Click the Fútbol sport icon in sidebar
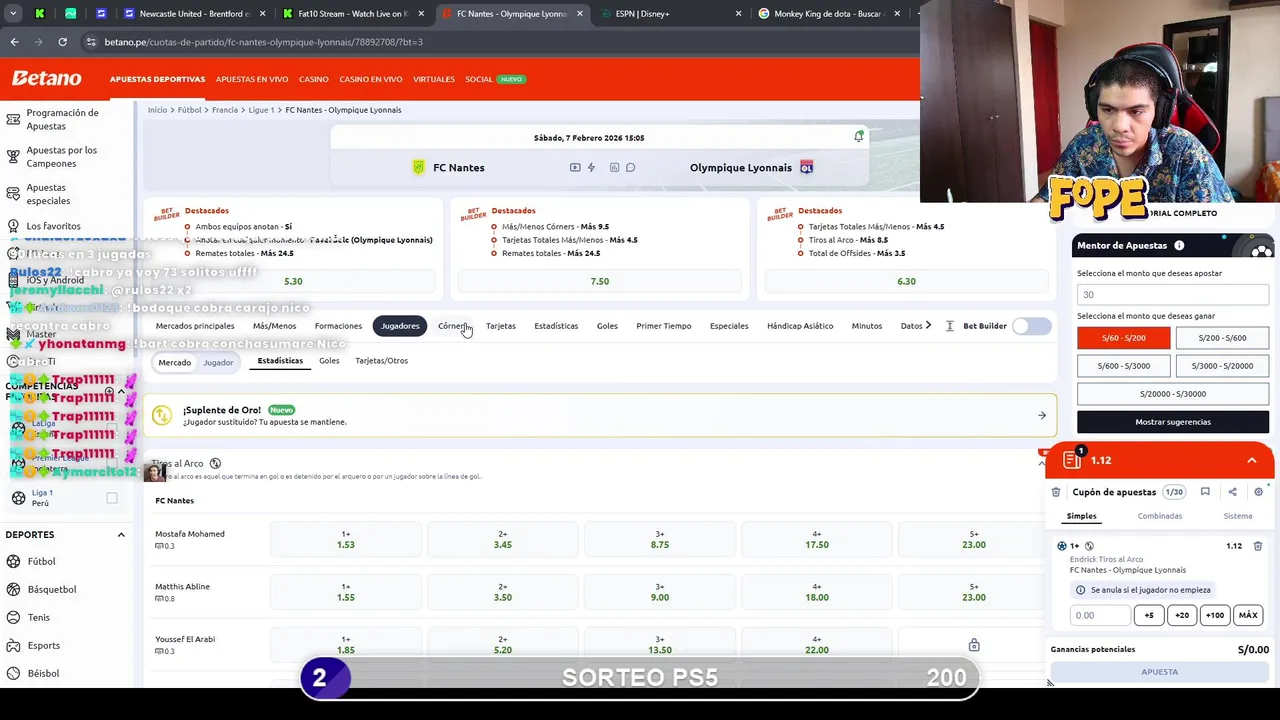 (x=12, y=561)
